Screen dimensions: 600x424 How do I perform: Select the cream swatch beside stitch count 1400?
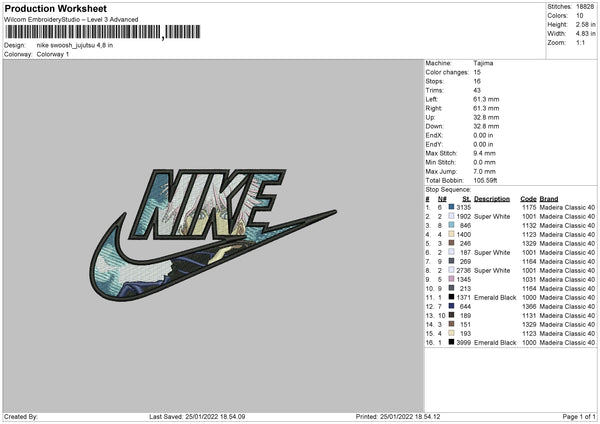[x=452, y=234]
